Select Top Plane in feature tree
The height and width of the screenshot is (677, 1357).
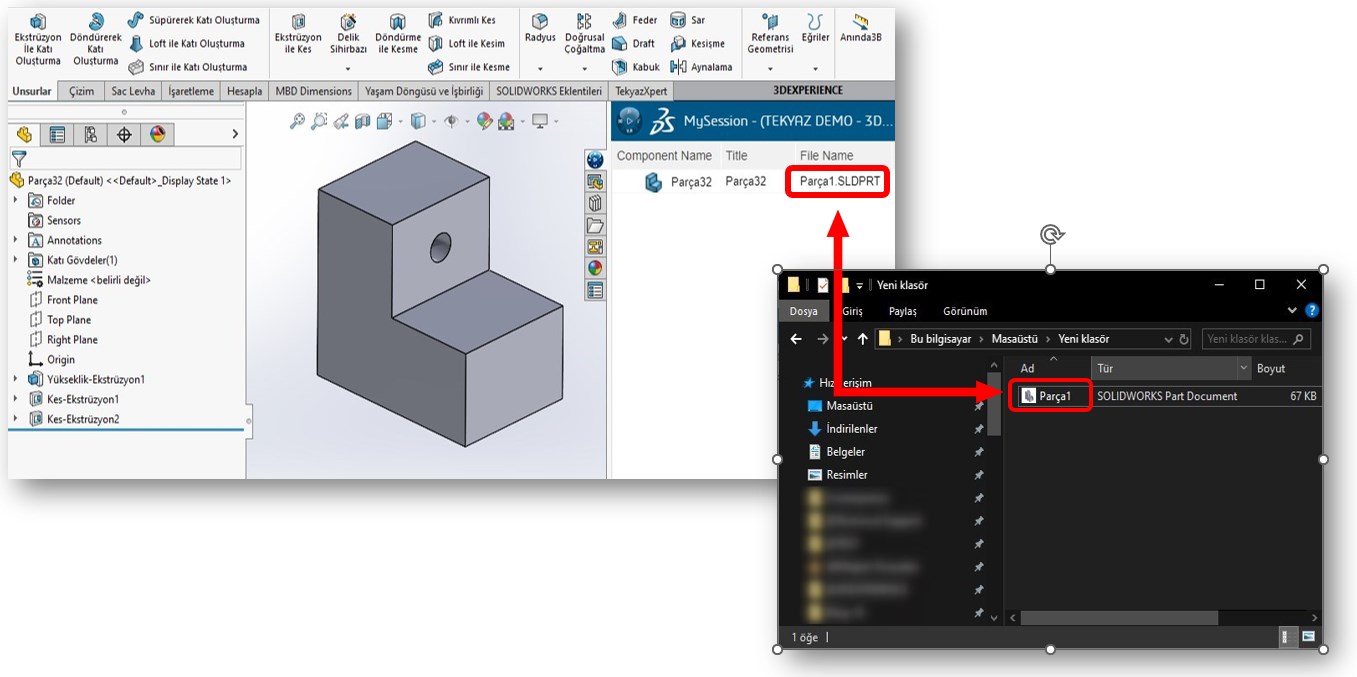(x=61, y=320)
